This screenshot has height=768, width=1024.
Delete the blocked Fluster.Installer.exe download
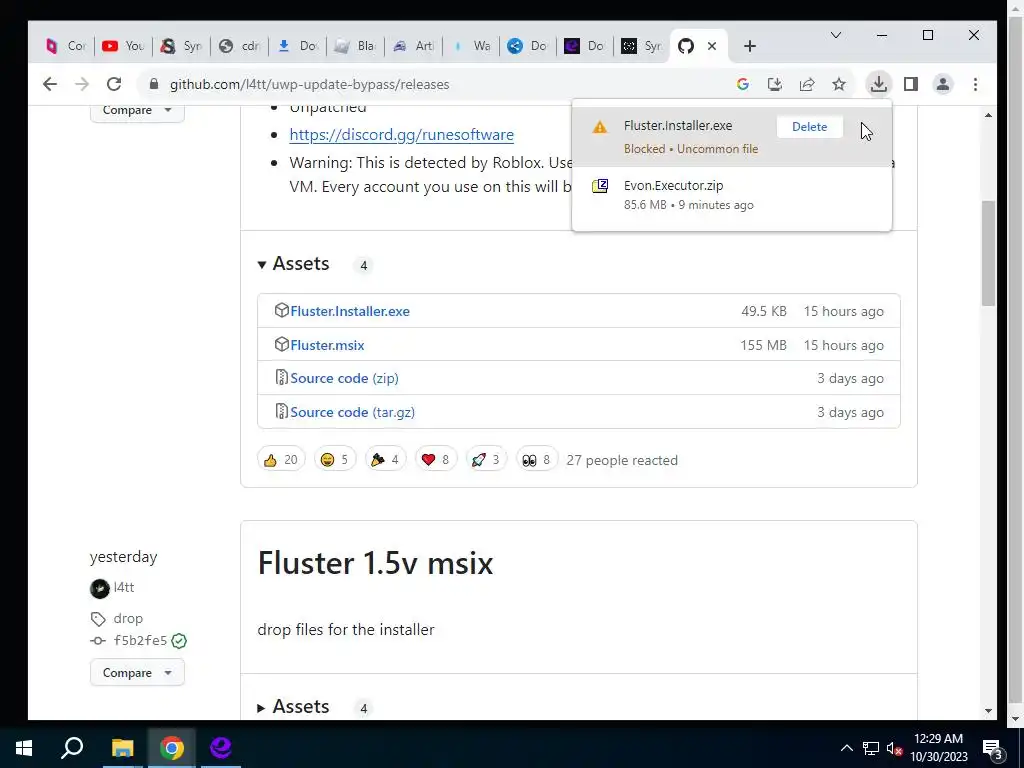tap(809, 127)
